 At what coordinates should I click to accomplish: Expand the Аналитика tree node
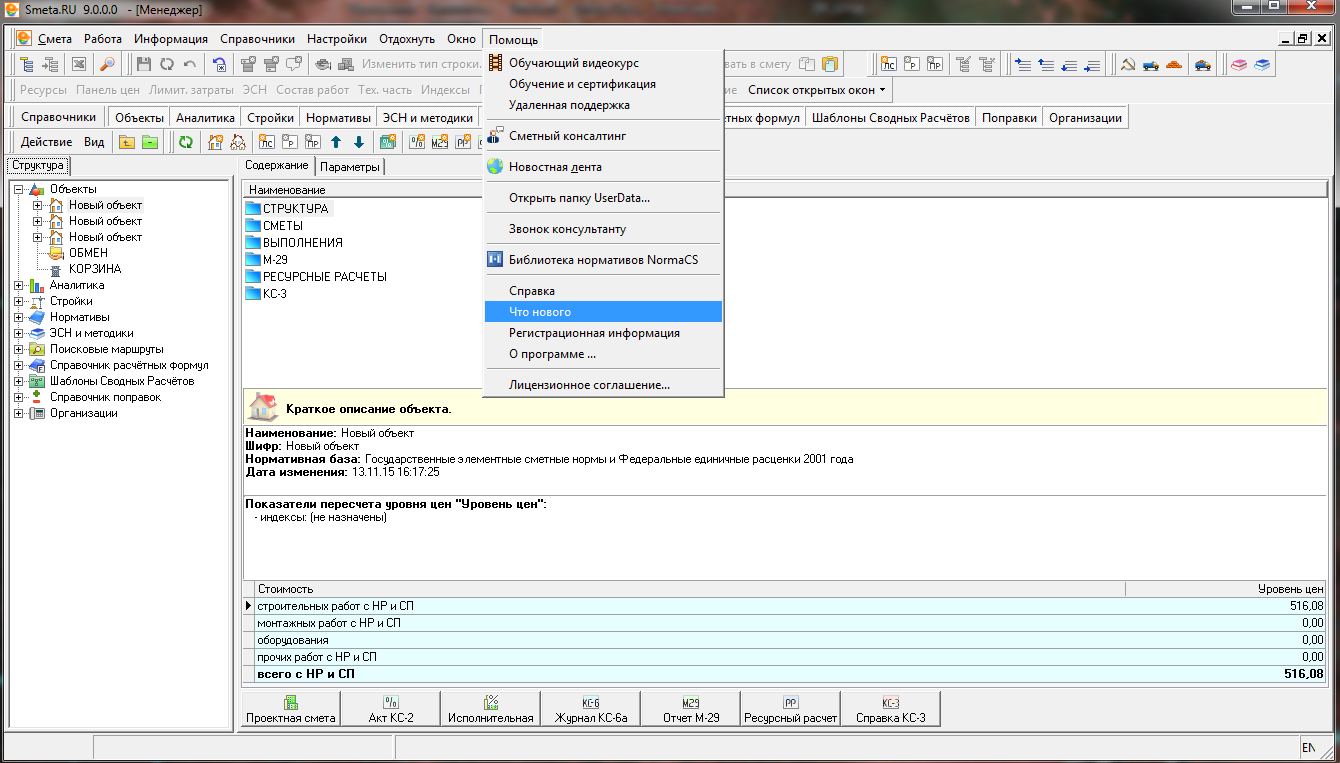click(18, 285)
